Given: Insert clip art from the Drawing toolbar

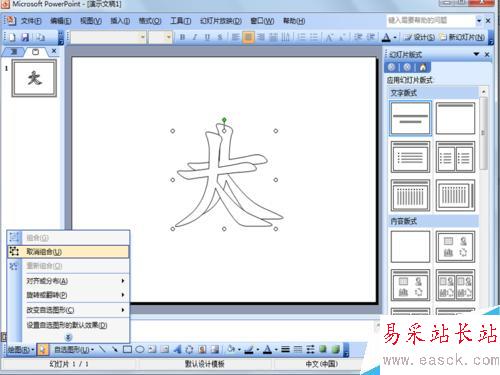Looking at the screenshot, I should 202,349.
